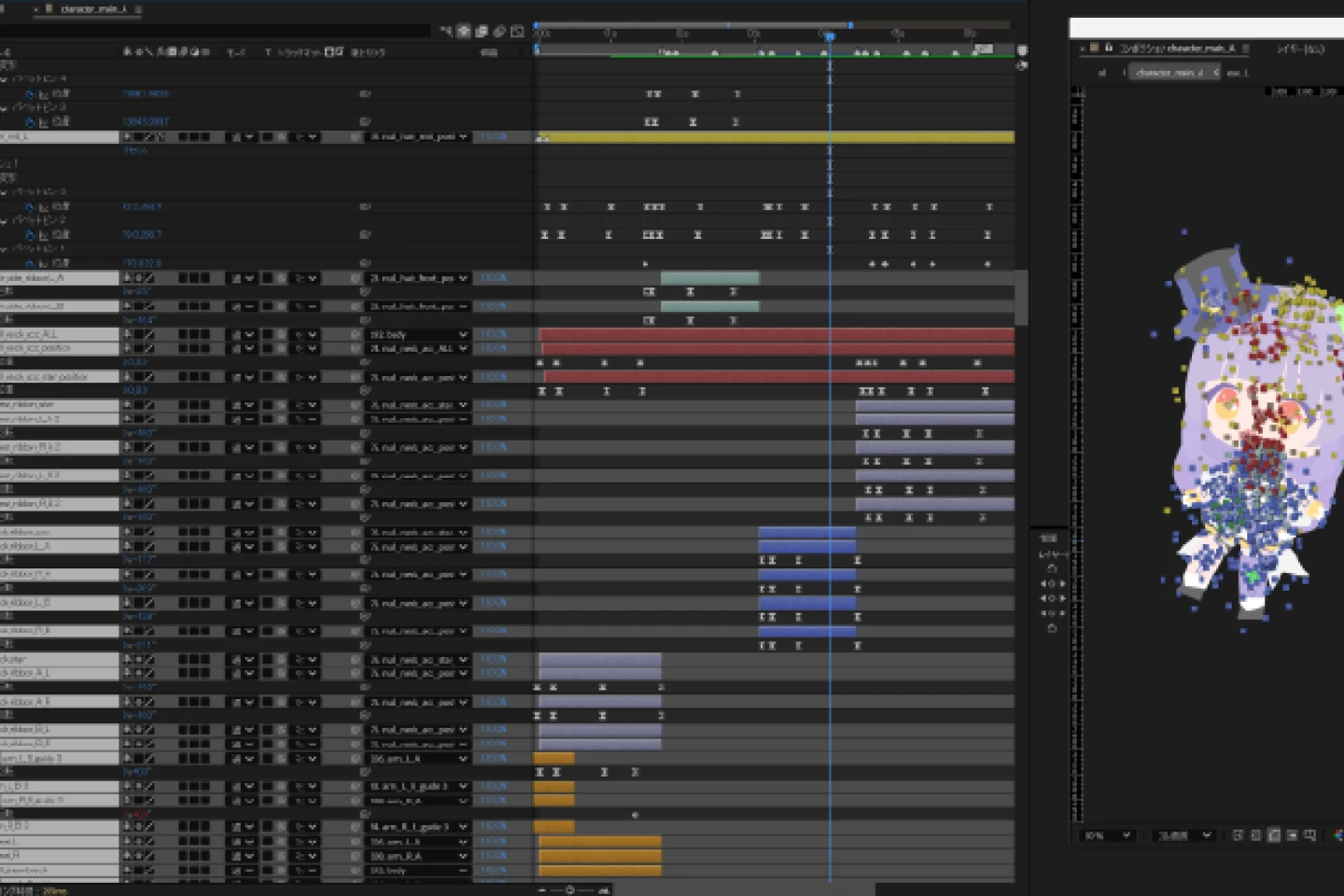
Task: Open grid and guide options in viewer
Action: tap(1310, 835)
